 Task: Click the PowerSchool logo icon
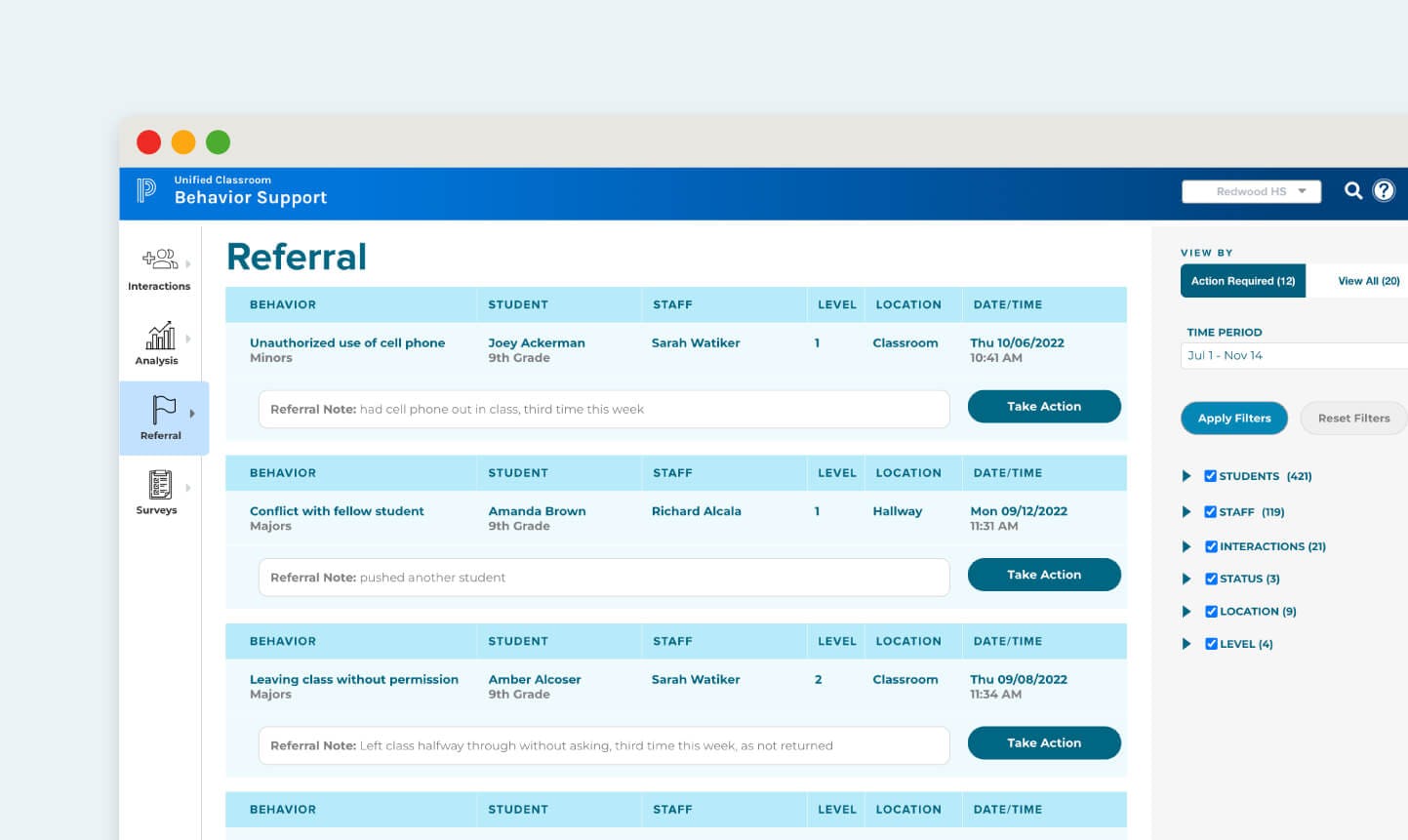(x=144, y=191)
